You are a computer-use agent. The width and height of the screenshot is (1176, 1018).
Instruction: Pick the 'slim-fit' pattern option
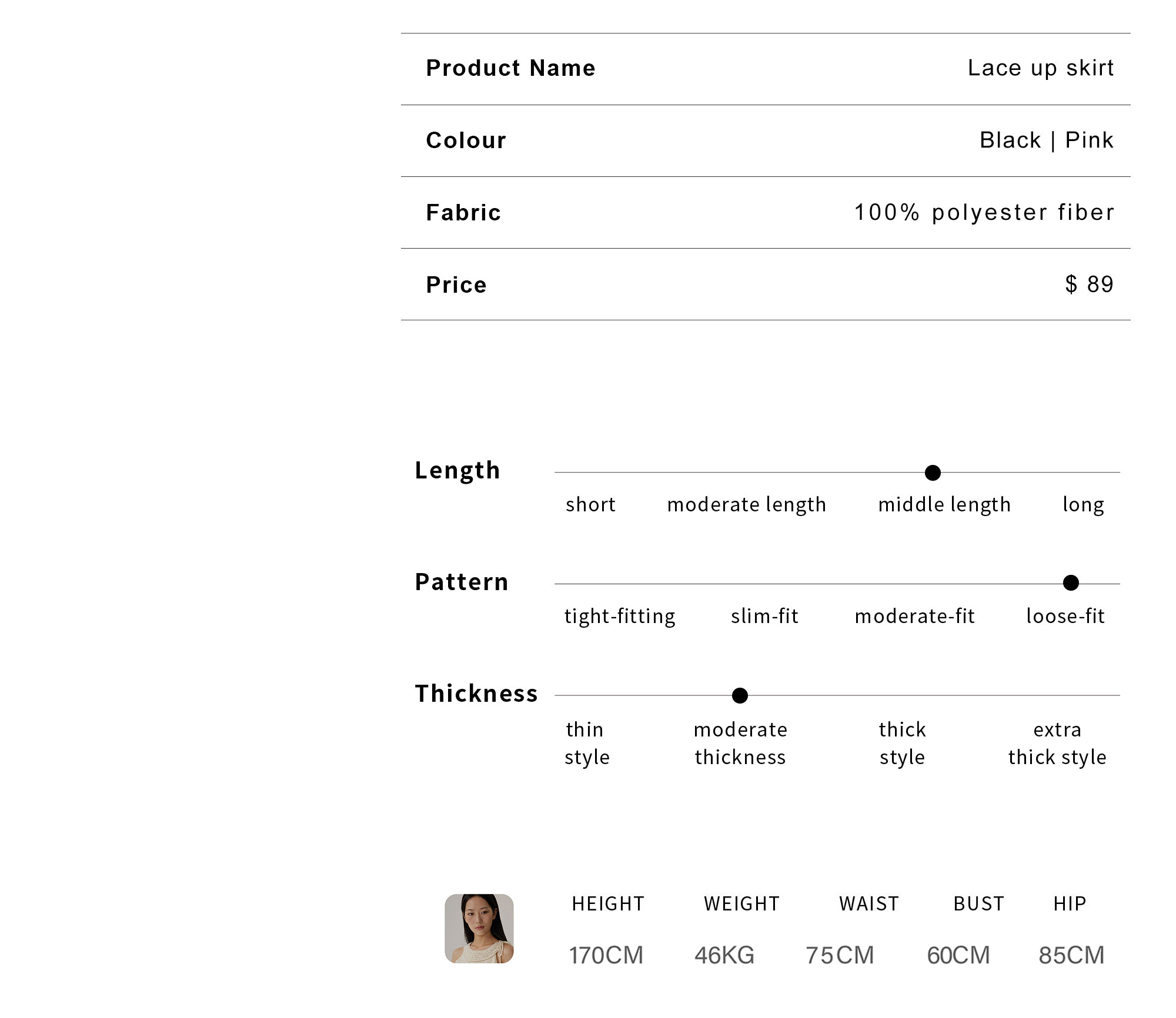pyautogui.click(x=764, y=616)
